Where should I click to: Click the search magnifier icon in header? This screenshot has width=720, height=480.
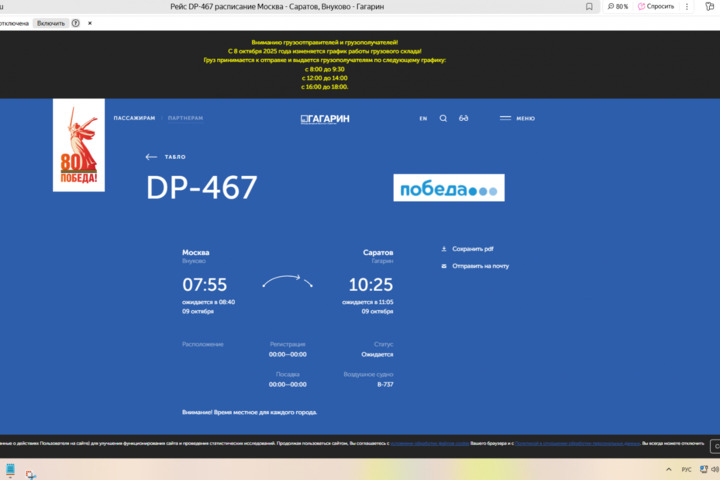coord(443,118)
